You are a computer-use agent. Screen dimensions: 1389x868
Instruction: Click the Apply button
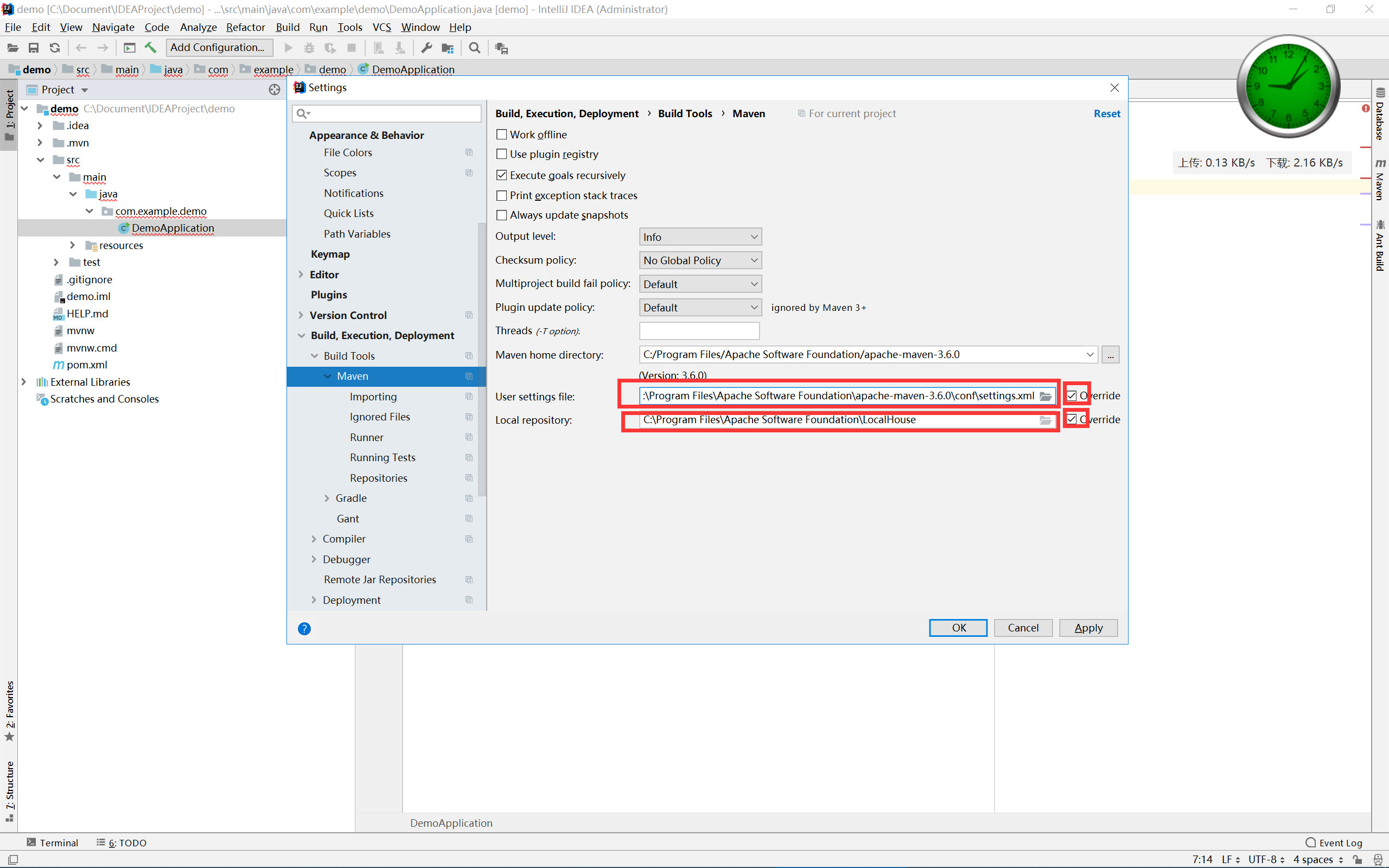coord(1088,628)
